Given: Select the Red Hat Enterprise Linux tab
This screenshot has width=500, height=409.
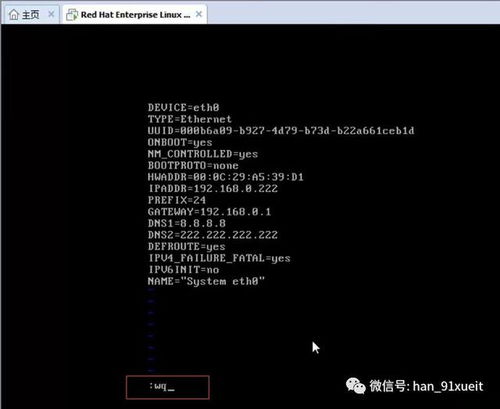Looking at the screenshot, I should tap(134, 14).
